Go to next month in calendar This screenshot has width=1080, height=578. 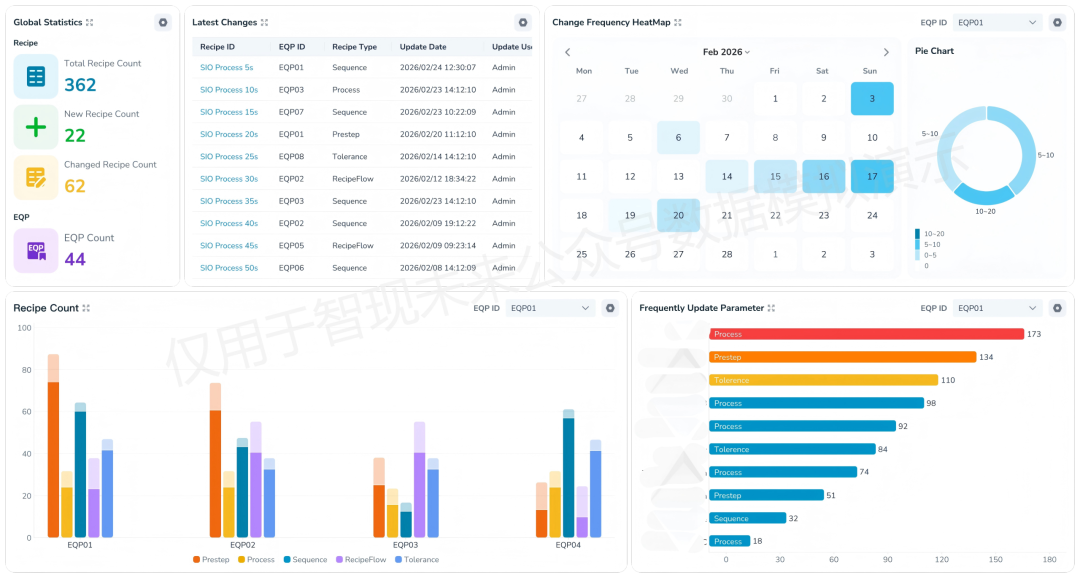pos(886,52)
